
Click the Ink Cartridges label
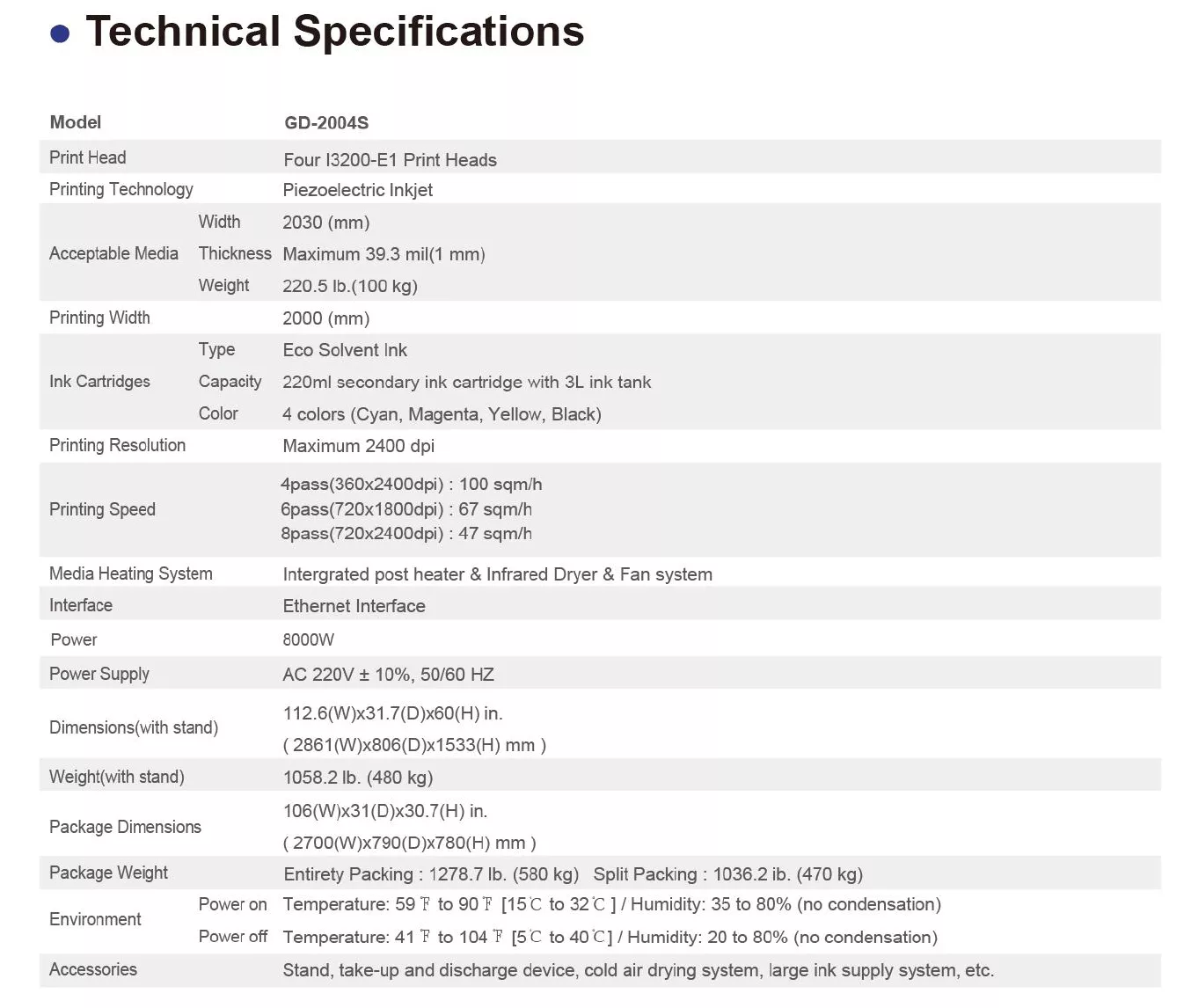(x=99, y=382)
